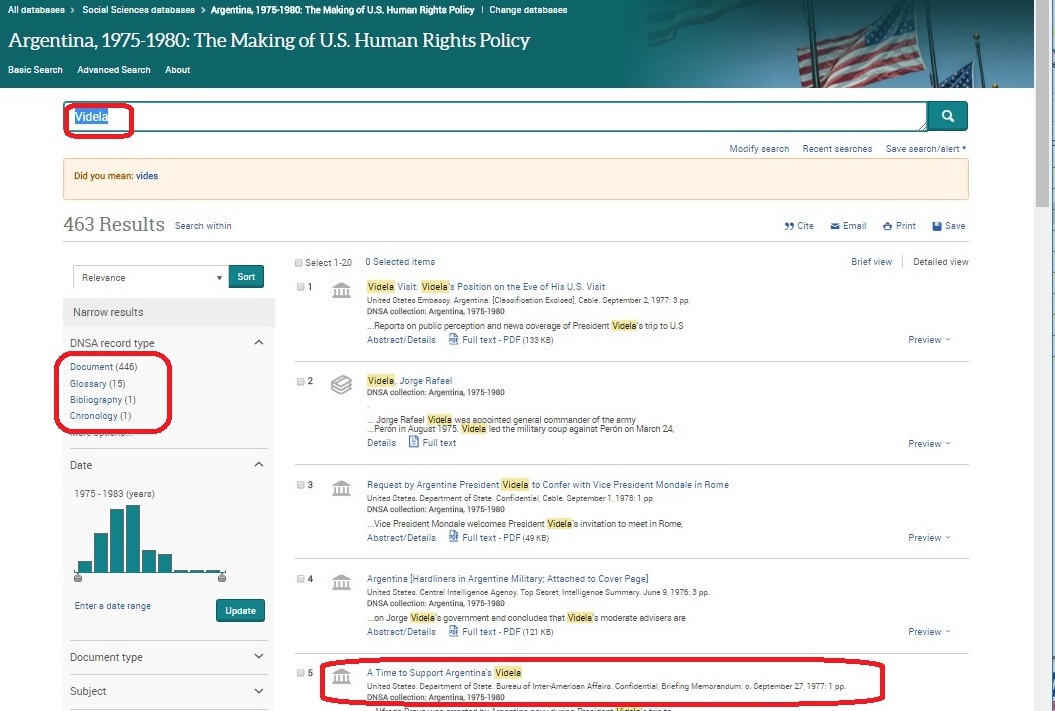Filter by Glossary (15)
The width and height of the screenshot is (1055, 711).
coord(98,383)
